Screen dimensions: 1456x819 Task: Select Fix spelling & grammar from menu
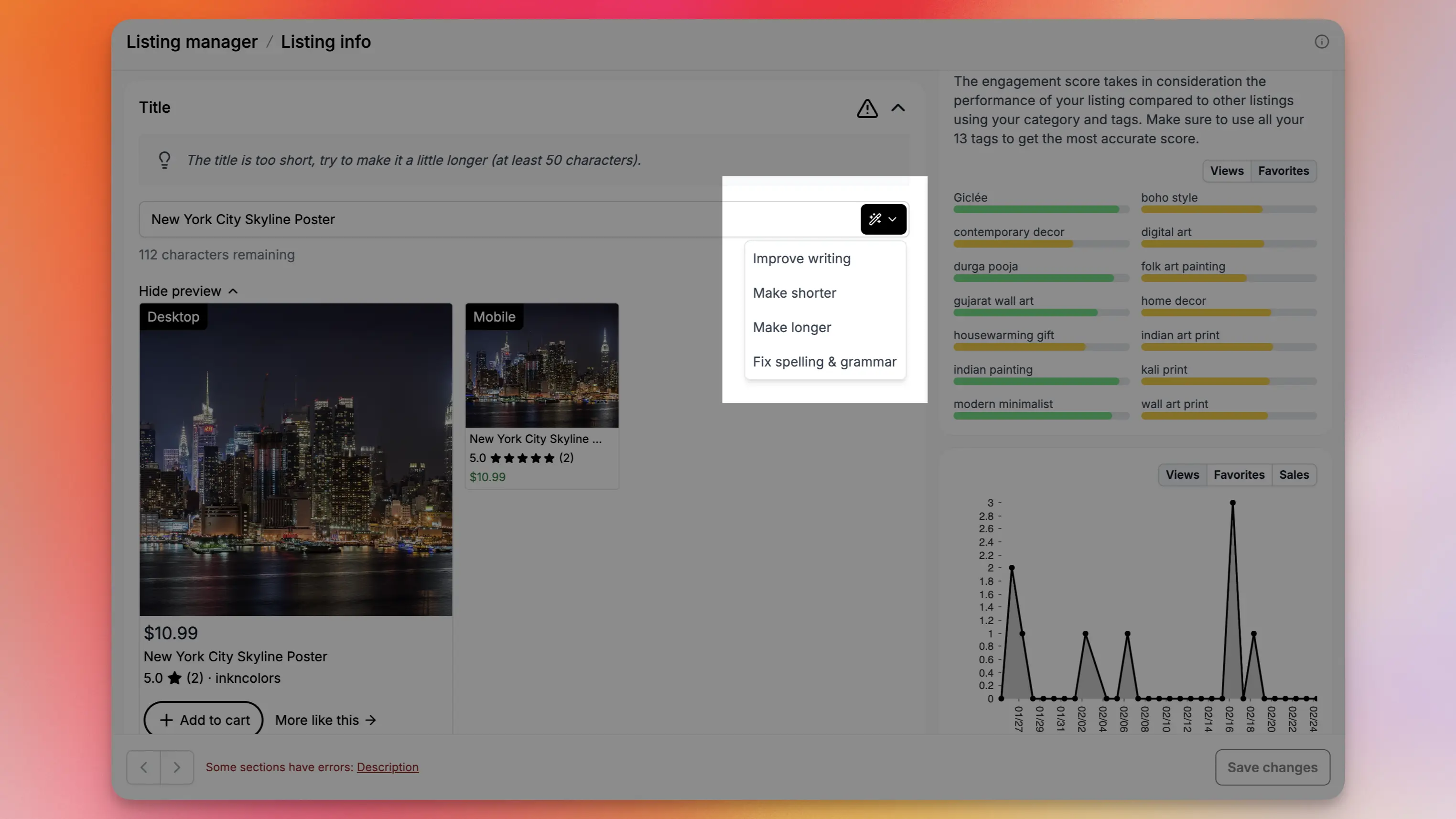click(x=824, y=361)
